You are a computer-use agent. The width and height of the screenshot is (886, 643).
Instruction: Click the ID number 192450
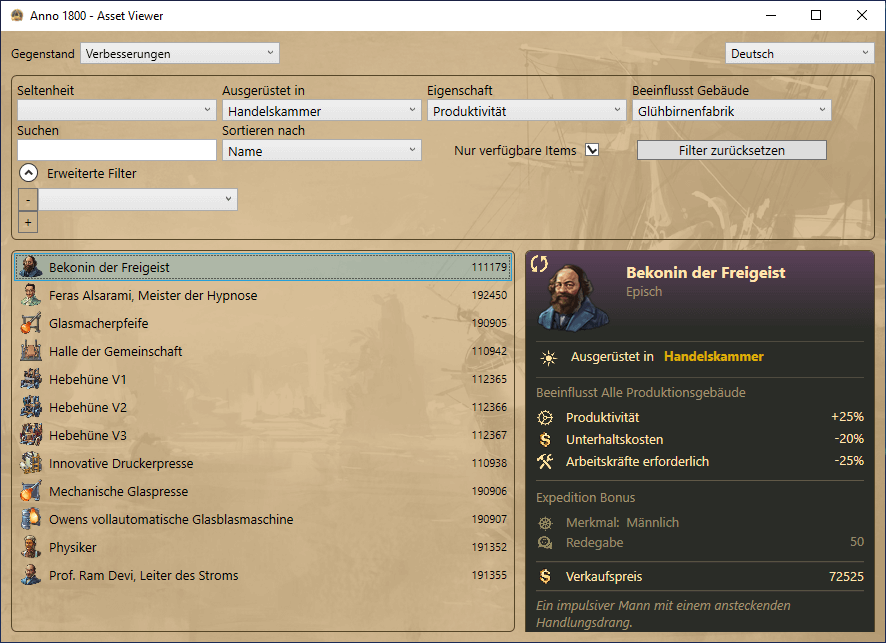coord(489,295)
